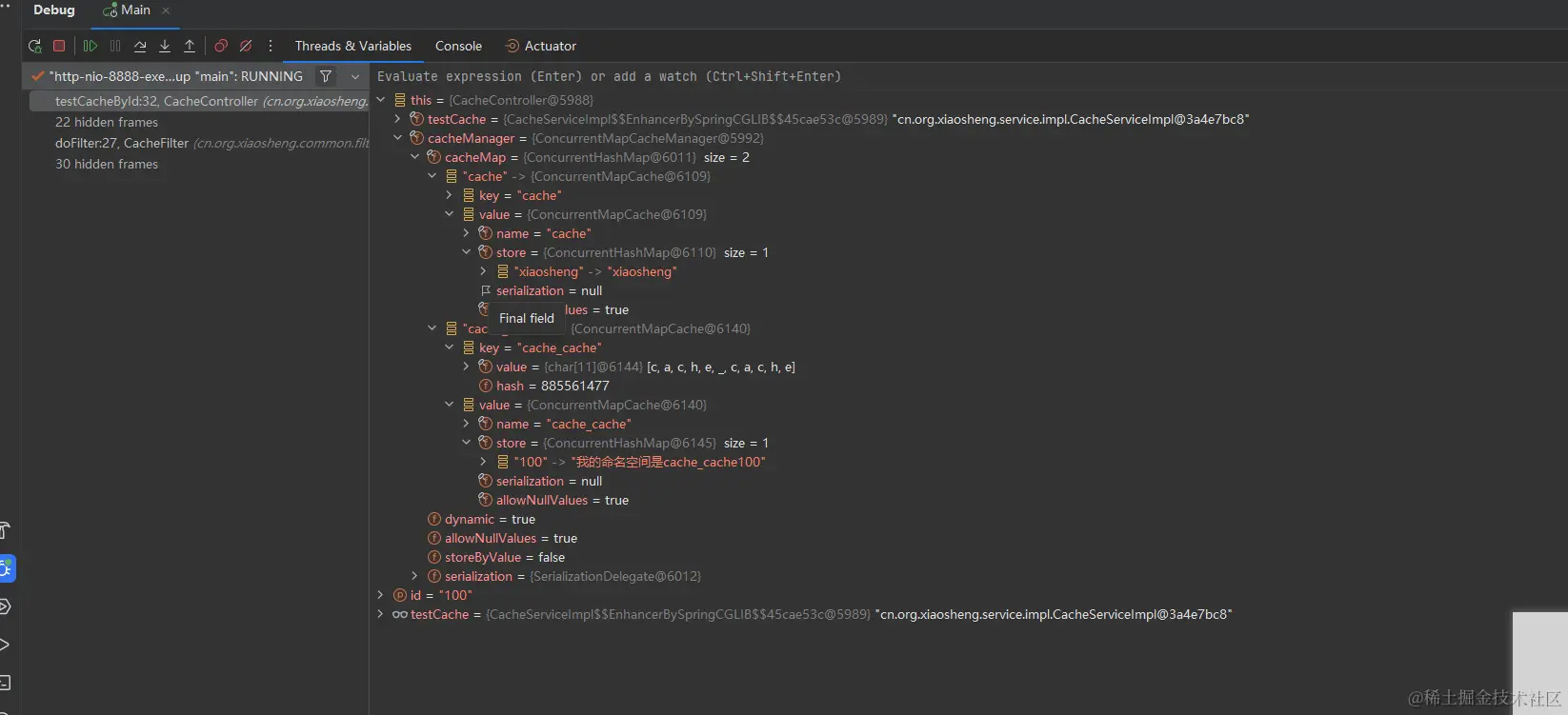Click the Rerun debug session icon
Screen dimensions: 1568x715
click(35, 46)
